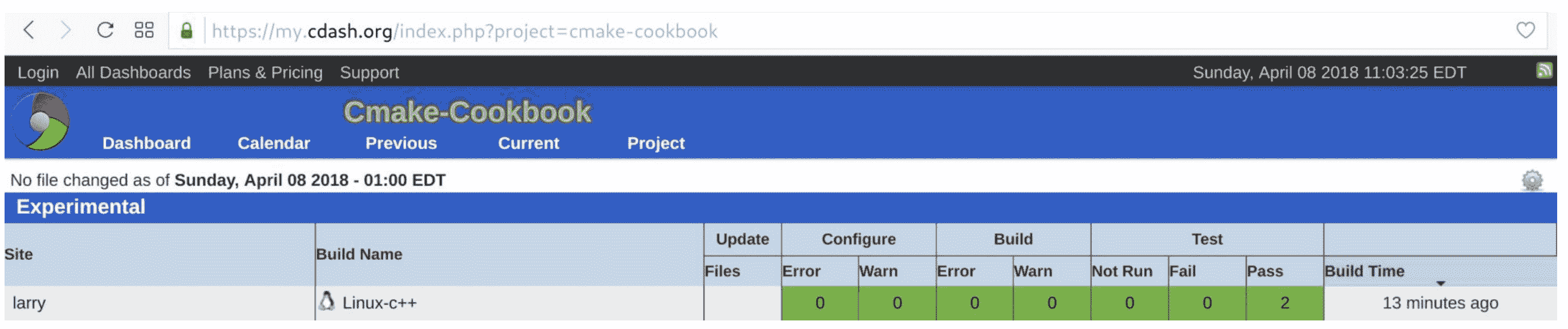Open the Calendar menu item
This screenshot has width=1568, height=329.
pyautogui.click(x=273, y=143)
